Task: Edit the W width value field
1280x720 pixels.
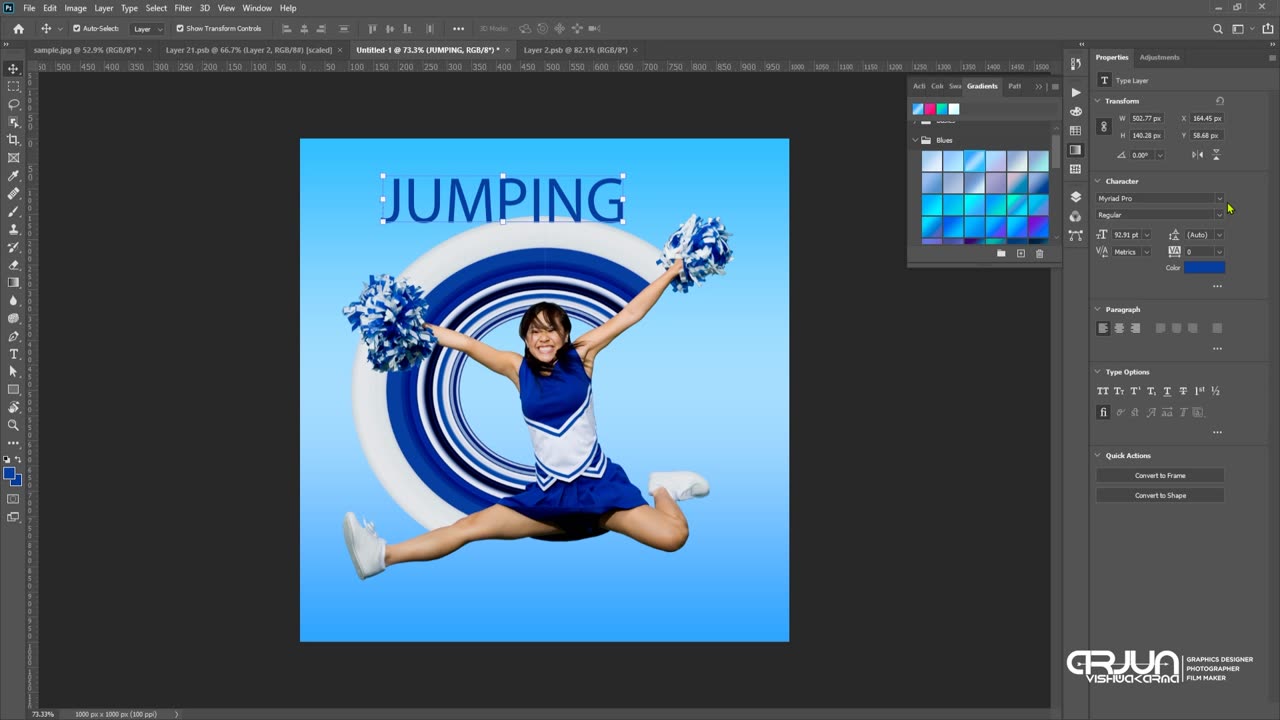Action: [x=1146, y=119]
